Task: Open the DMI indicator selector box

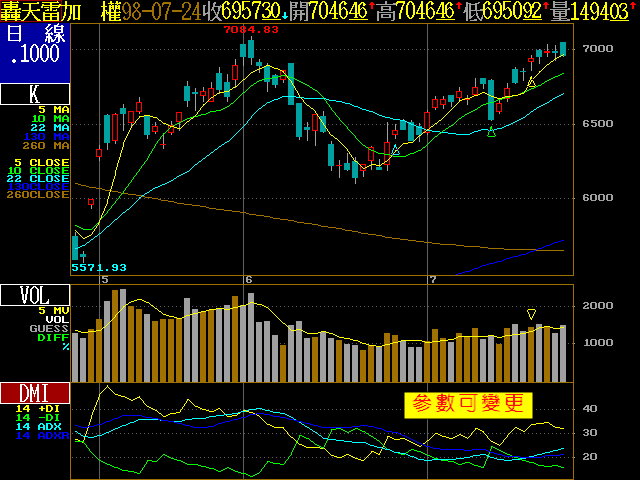Action: (x=35, y=393)
